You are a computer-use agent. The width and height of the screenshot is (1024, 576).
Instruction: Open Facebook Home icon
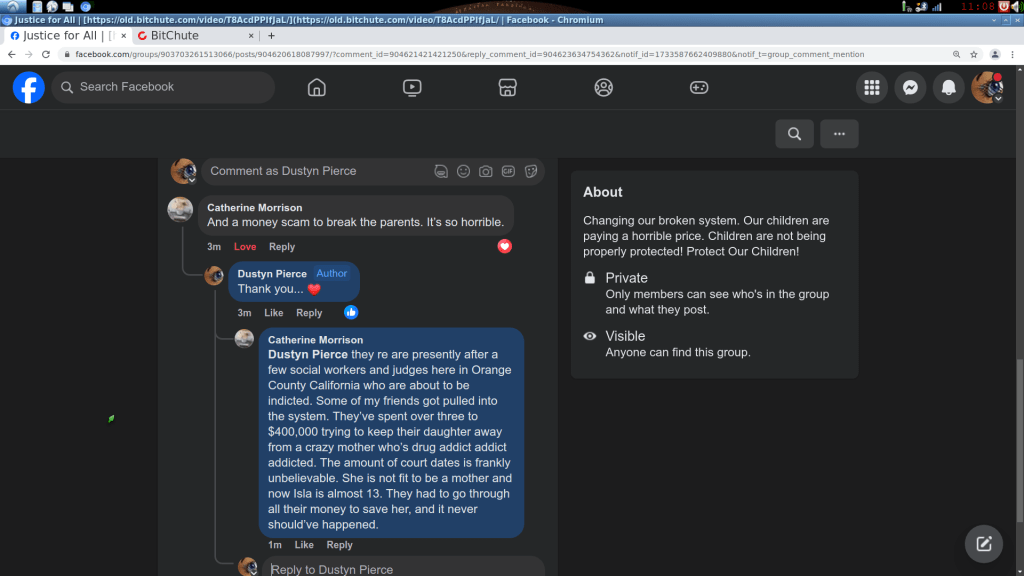[x=317, y=87]
